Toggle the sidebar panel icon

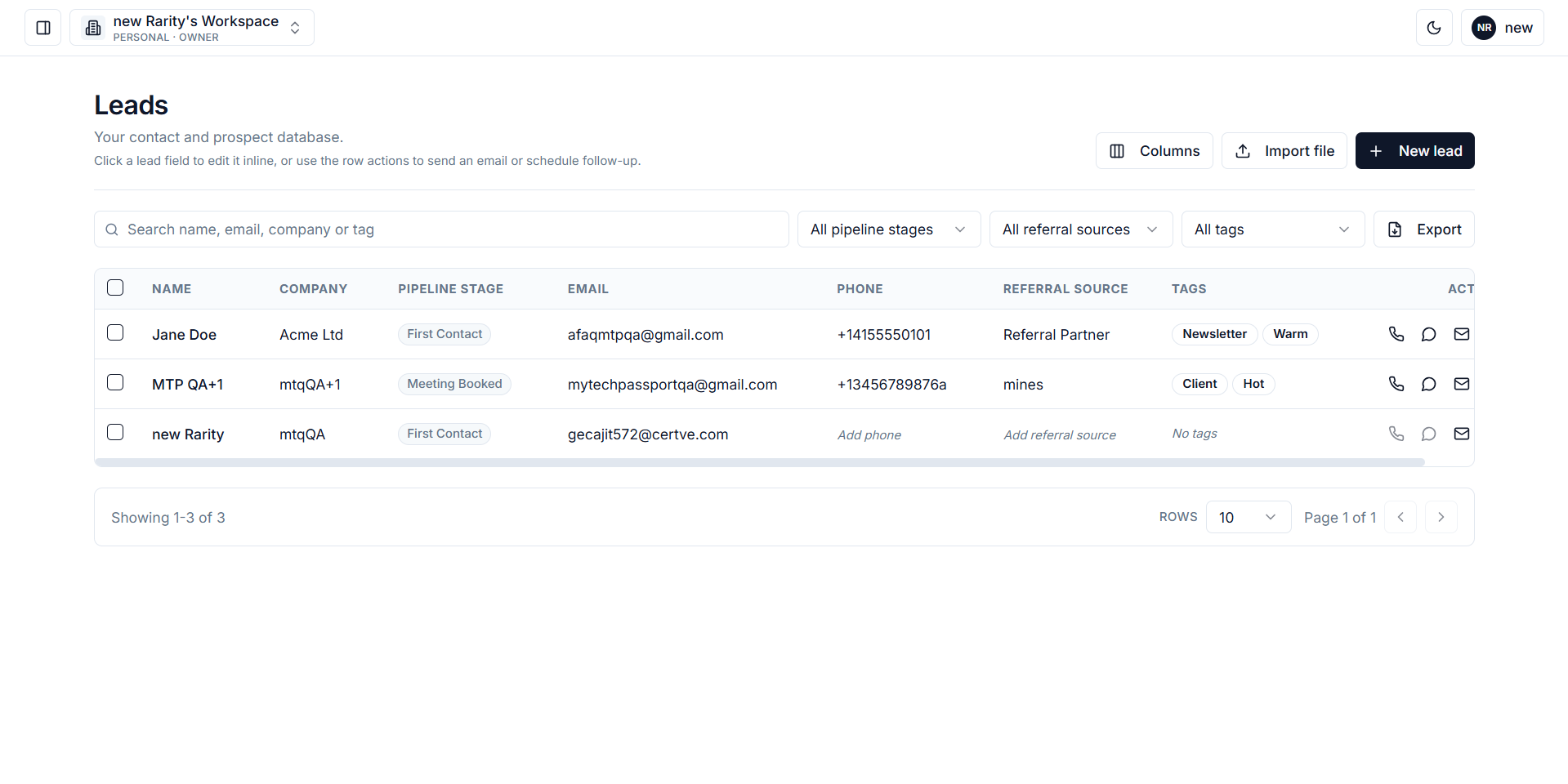(x=43, y=28)
